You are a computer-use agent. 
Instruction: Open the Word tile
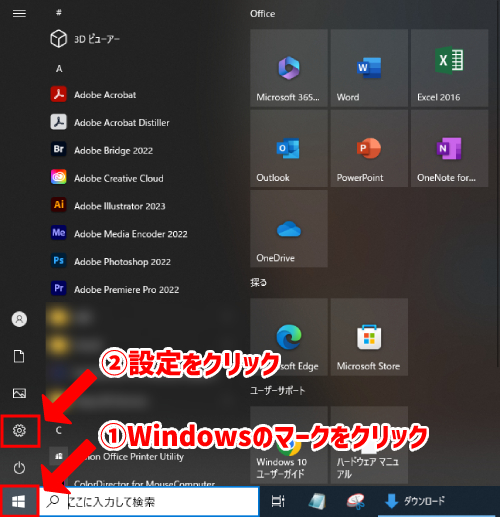point(369,68)
